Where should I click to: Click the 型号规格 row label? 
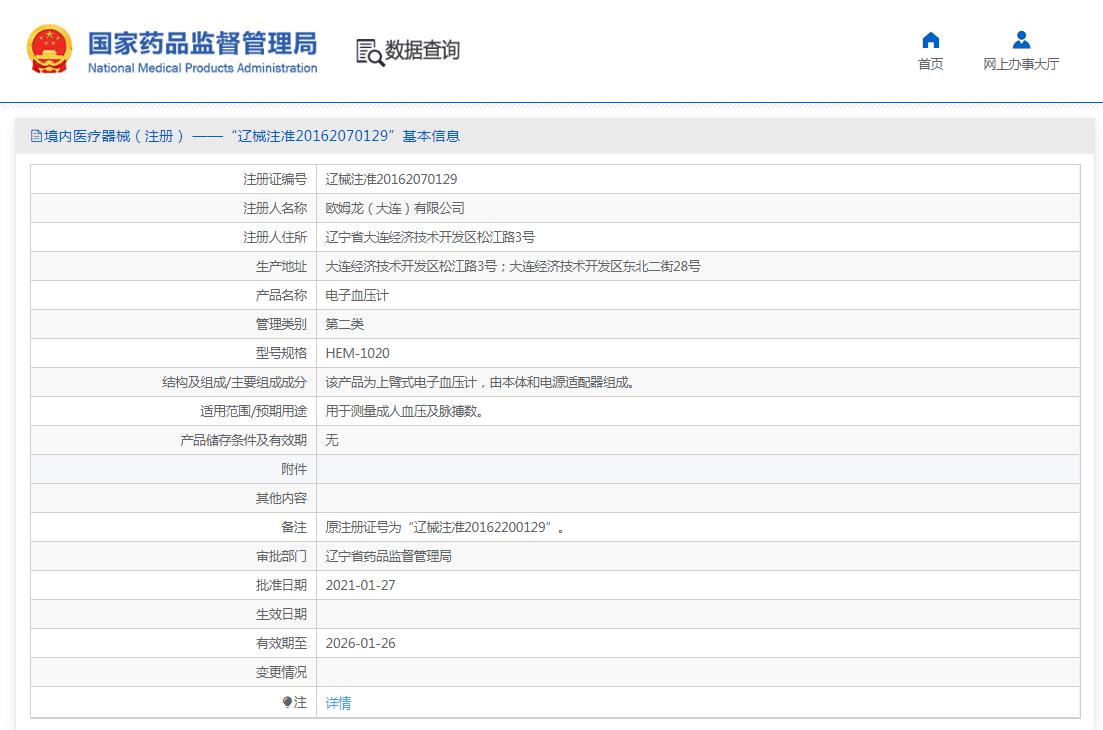point(281,353)
